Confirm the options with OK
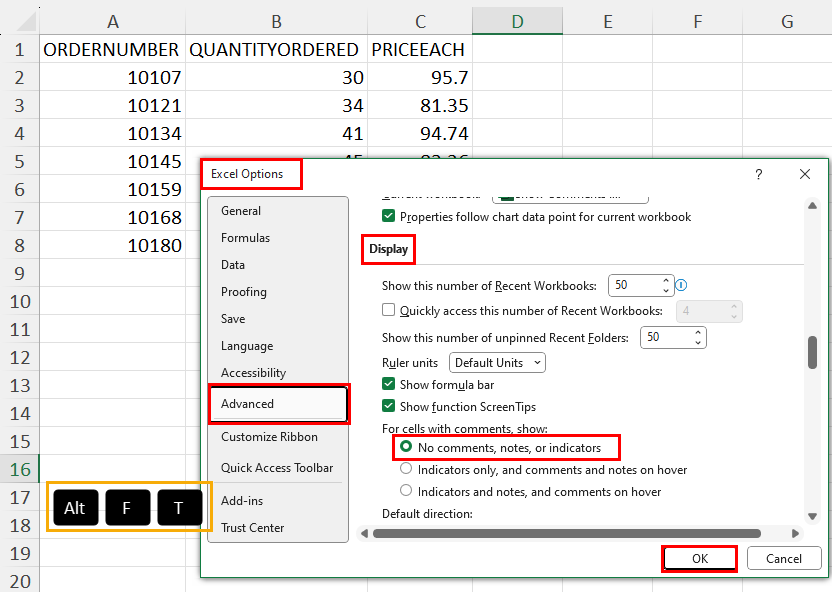Viewport: 832px width, 592px height. click(x=699, y=559)
